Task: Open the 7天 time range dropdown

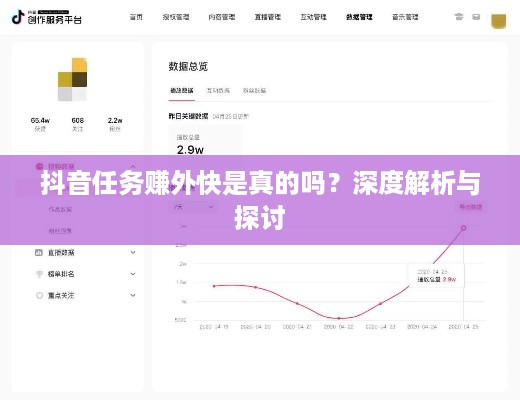Action: click(193, 207)
